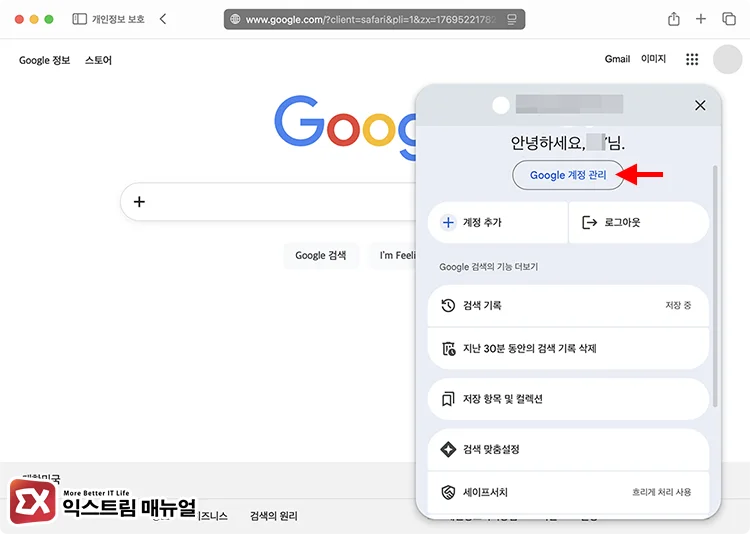Open the Share icon in Safari toolbar

tap(673, 19)
